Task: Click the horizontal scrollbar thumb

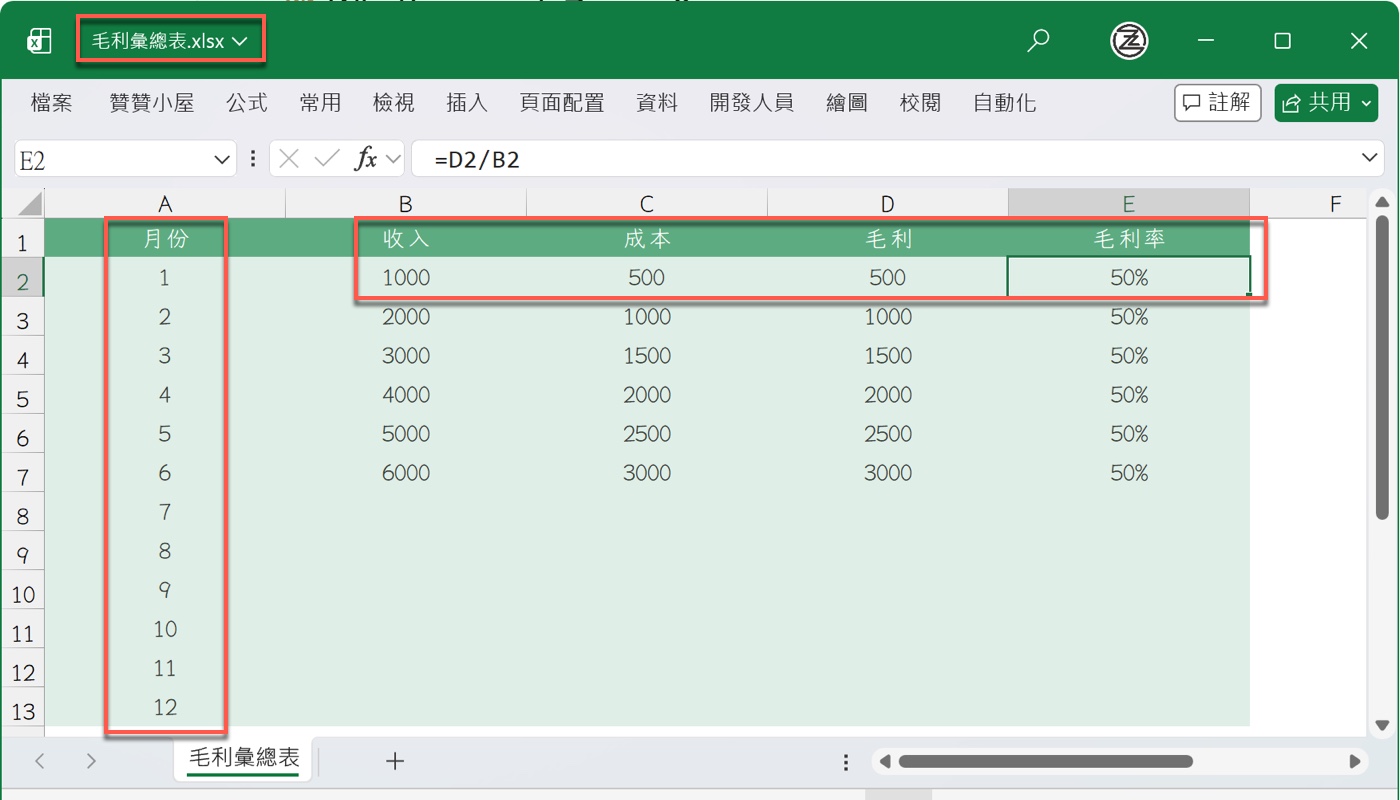Action: (x=1046, y=761)
